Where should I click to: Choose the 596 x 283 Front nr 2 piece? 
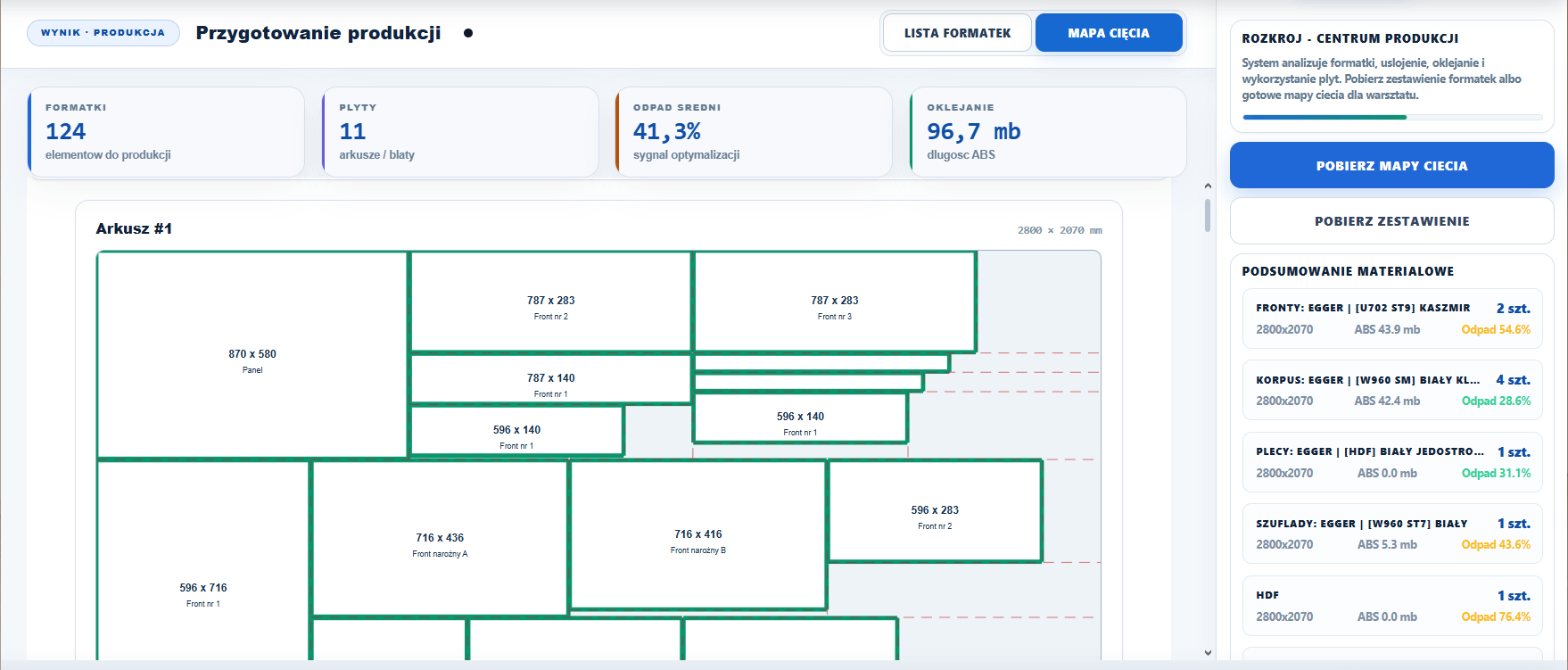pyautogui.click(x=935, y=511)
